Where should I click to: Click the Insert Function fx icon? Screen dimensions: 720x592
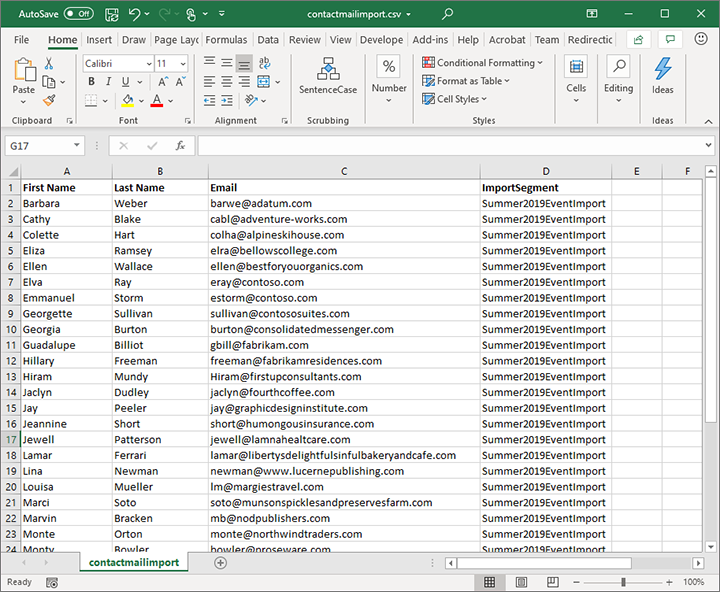tap(180, 146)
